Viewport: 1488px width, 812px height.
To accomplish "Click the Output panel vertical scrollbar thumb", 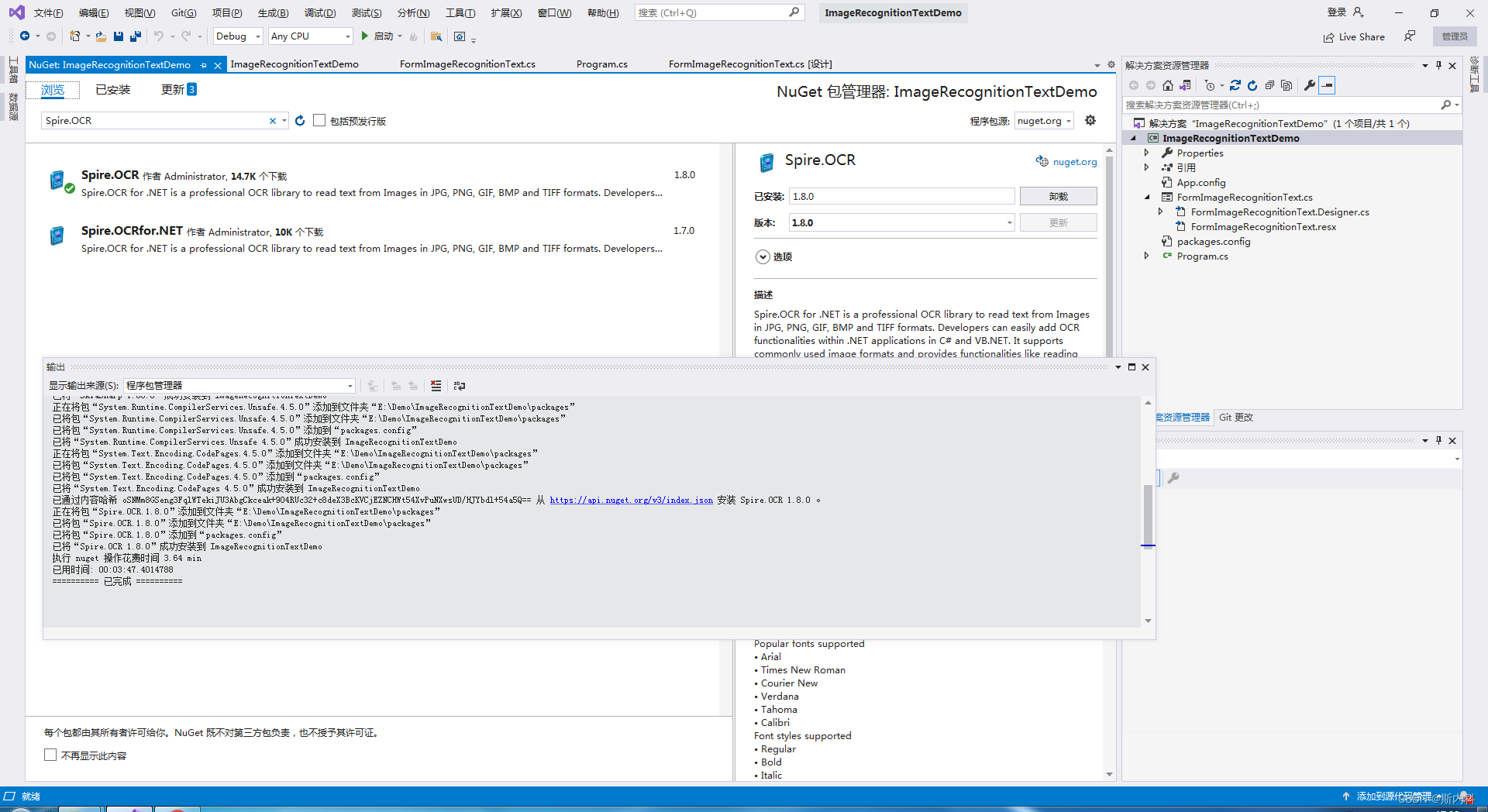I will click(1148, 515).
